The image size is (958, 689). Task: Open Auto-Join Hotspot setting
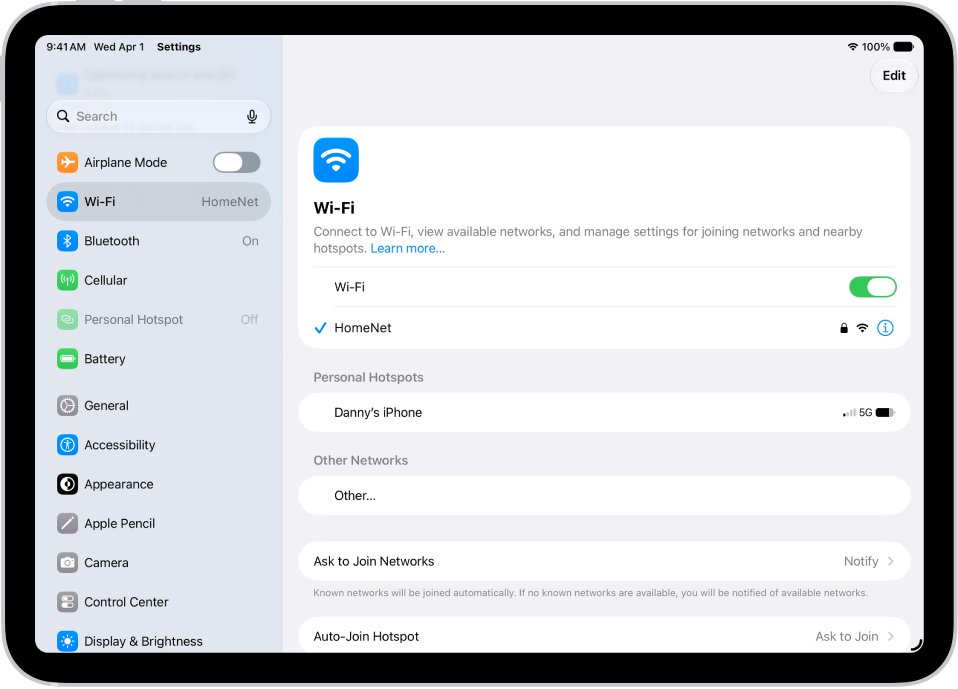(604, 636)
